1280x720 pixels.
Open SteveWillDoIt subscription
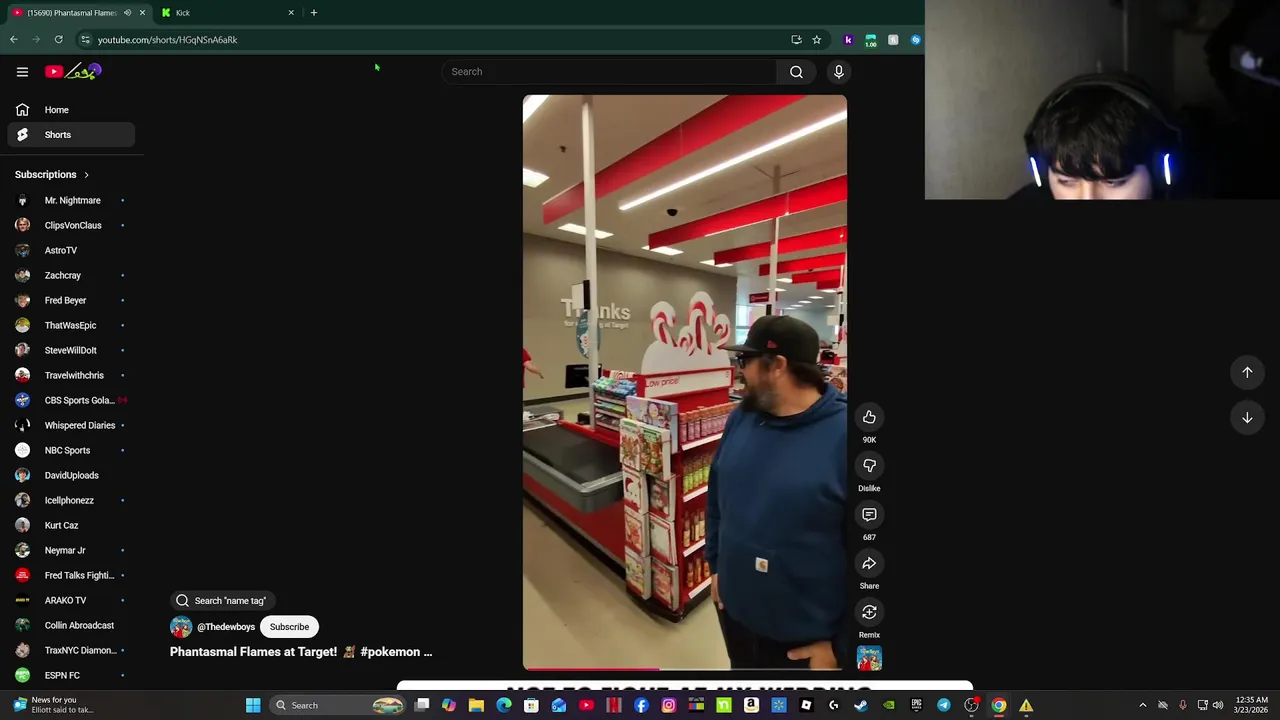(71, 350)
